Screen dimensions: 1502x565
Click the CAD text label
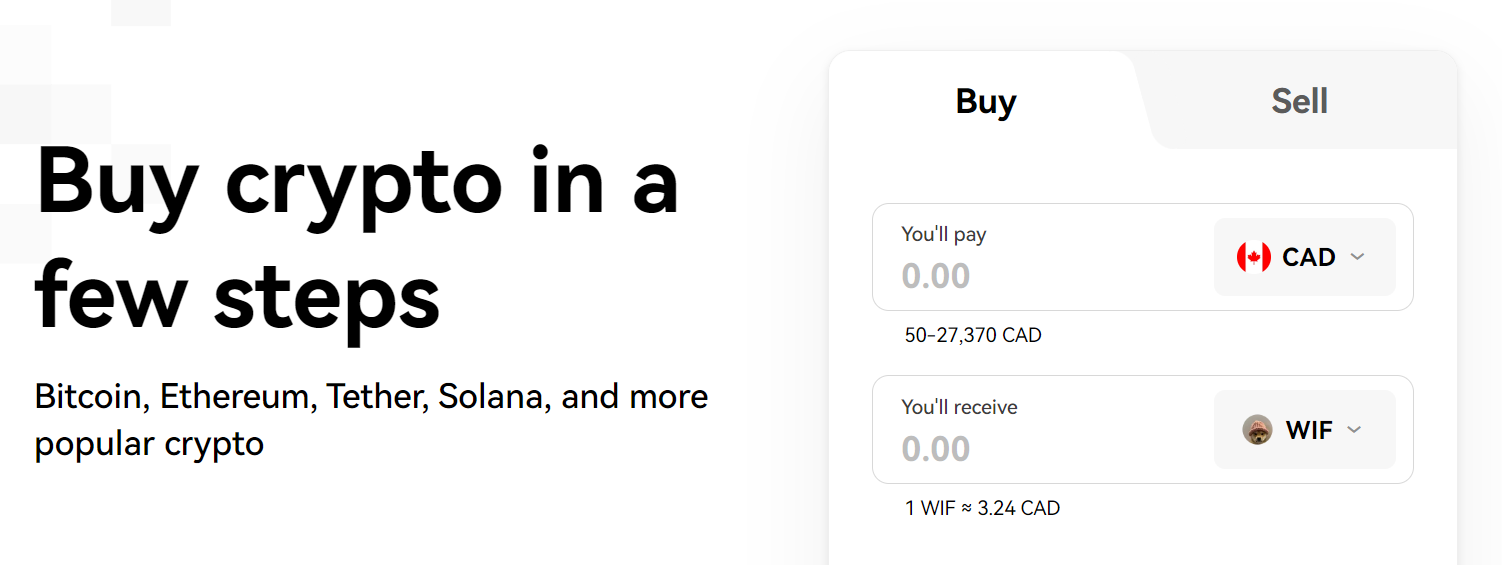click(x=1309, y=257)
